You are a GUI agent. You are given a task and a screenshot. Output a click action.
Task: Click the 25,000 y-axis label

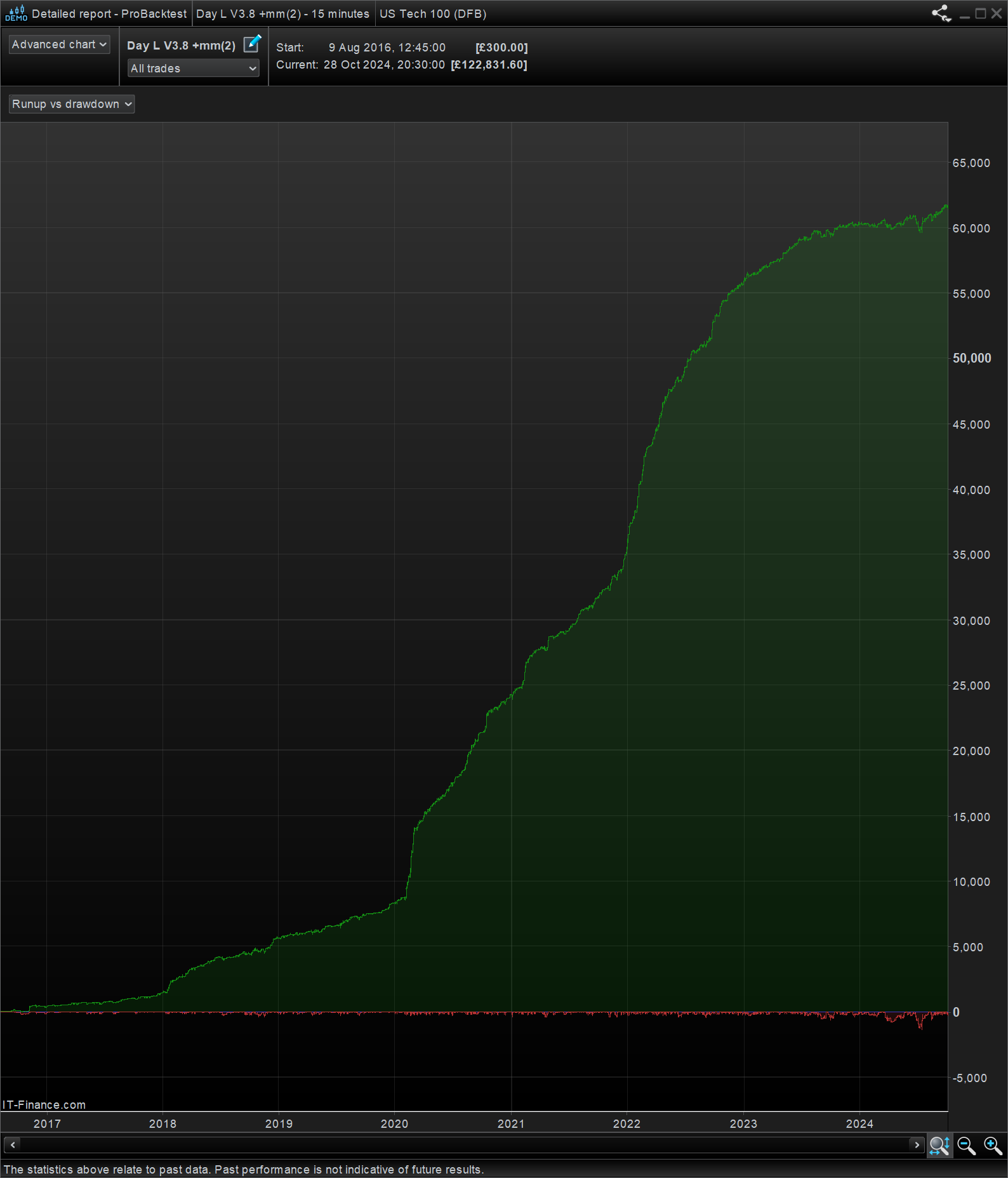[971, 686]
